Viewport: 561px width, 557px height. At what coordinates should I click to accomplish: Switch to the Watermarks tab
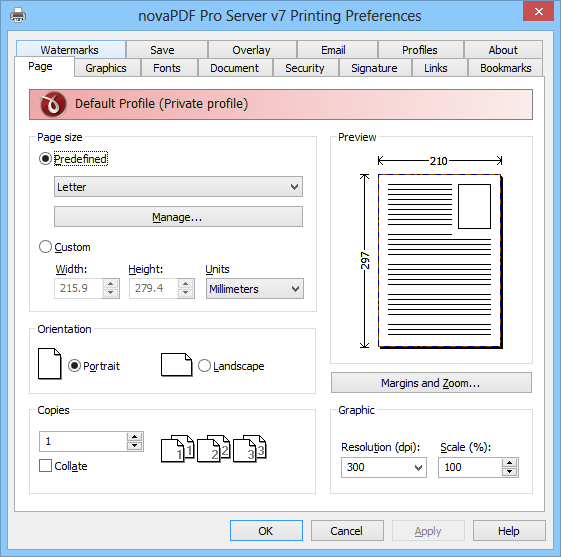pyautogui.click(x=71, y=49)
